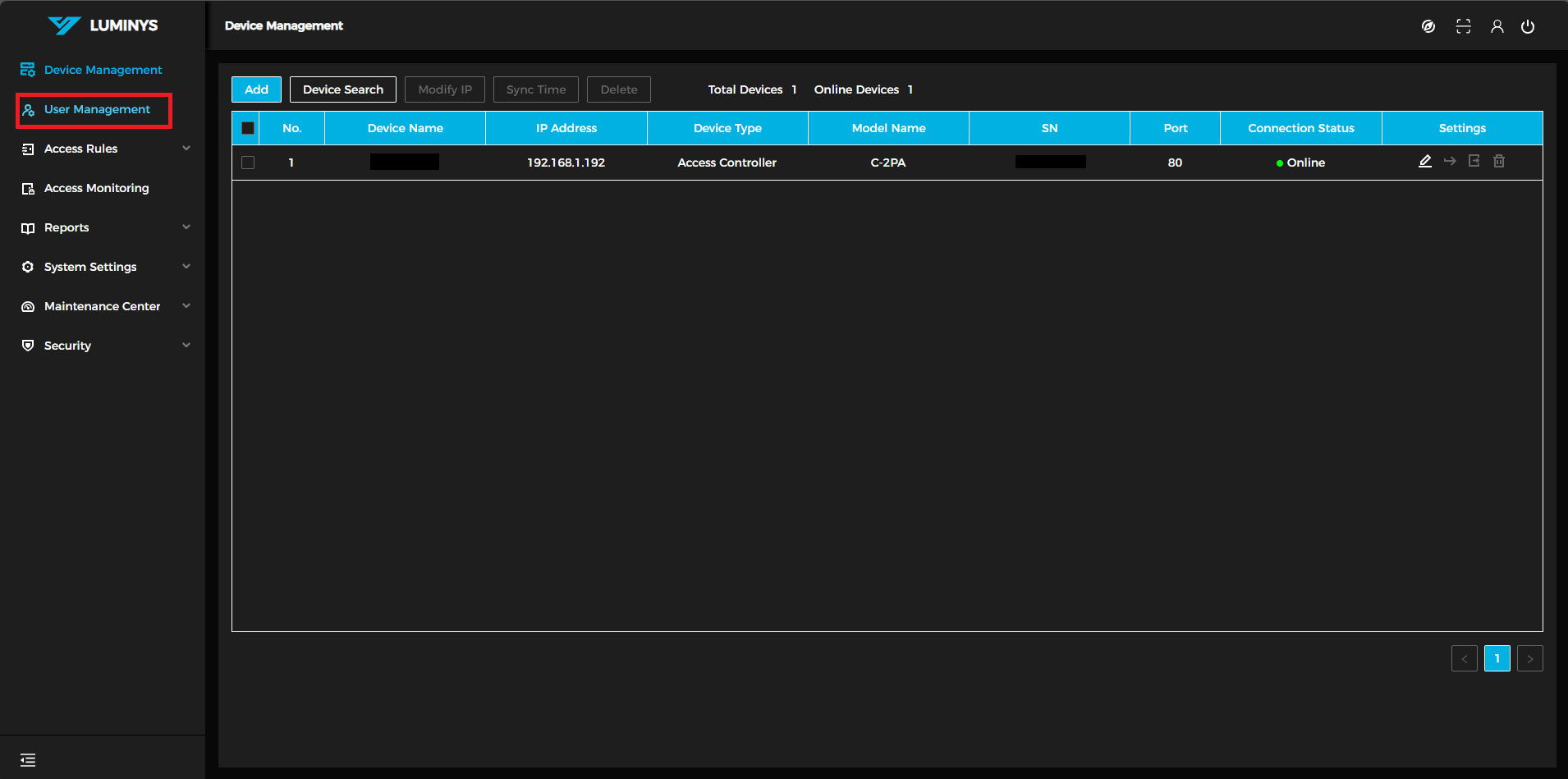Check the checkbox for device row 1
This screenshot has width=1568, height=779.
point(248,163)
